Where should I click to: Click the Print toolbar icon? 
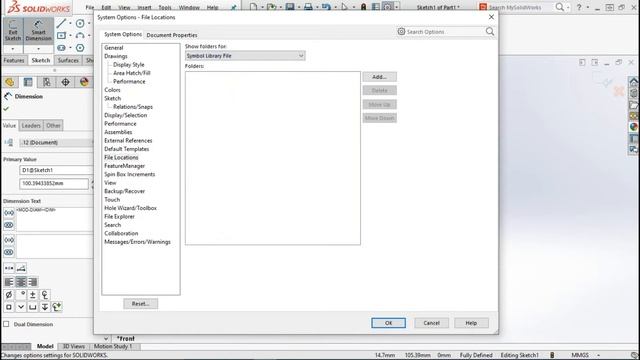(x=308, y=7)
